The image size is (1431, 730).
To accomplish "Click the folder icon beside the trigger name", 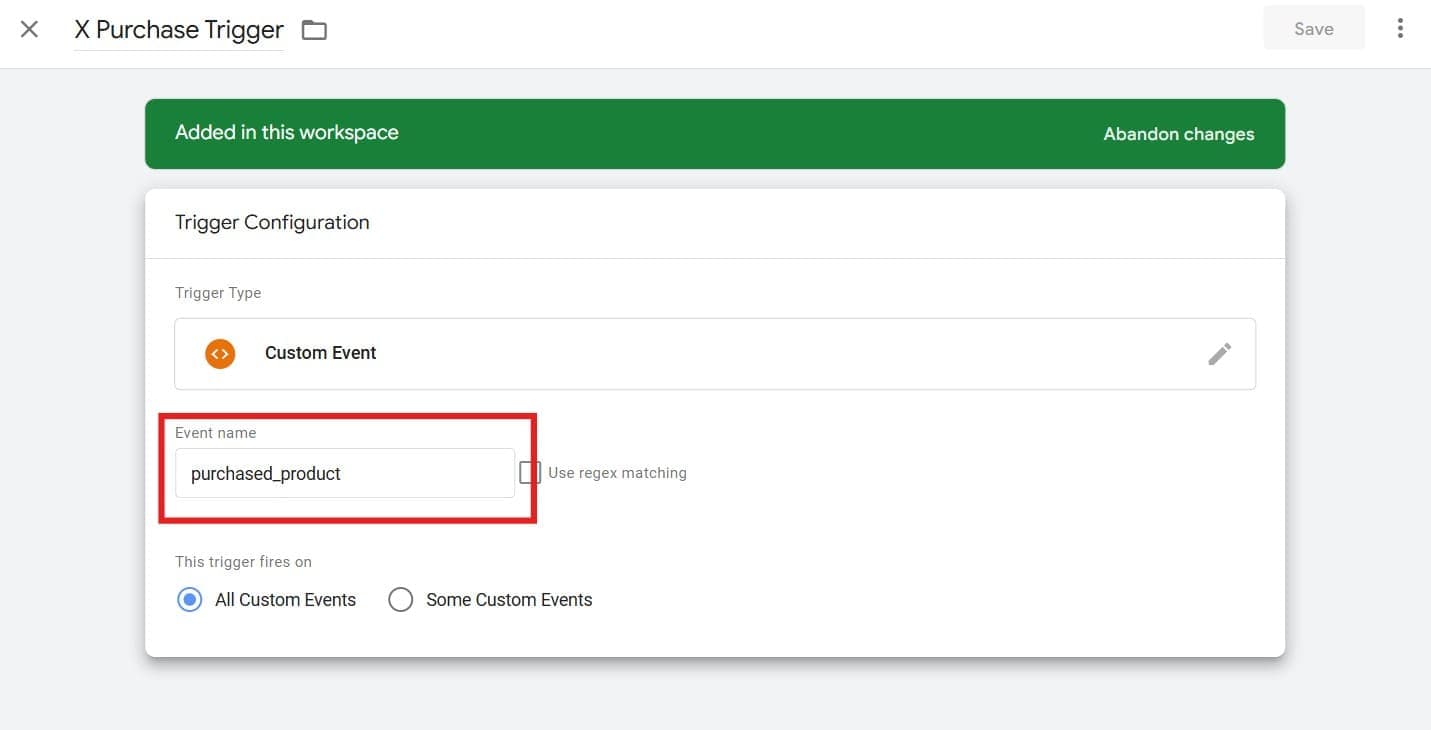I will point(314,29).
